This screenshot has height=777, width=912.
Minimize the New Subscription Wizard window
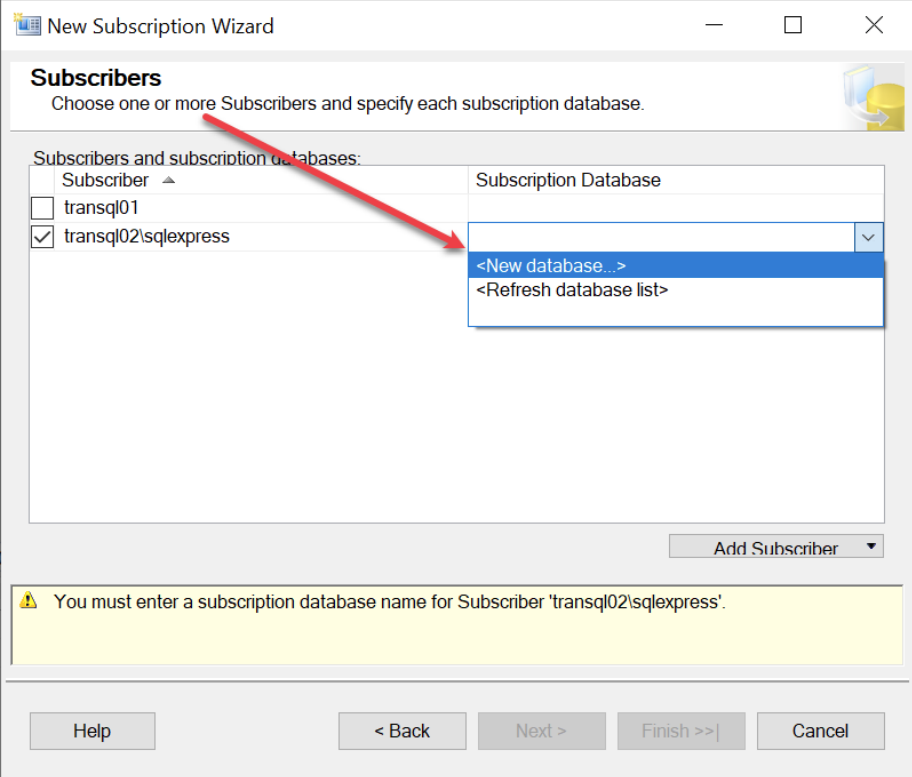714,25
